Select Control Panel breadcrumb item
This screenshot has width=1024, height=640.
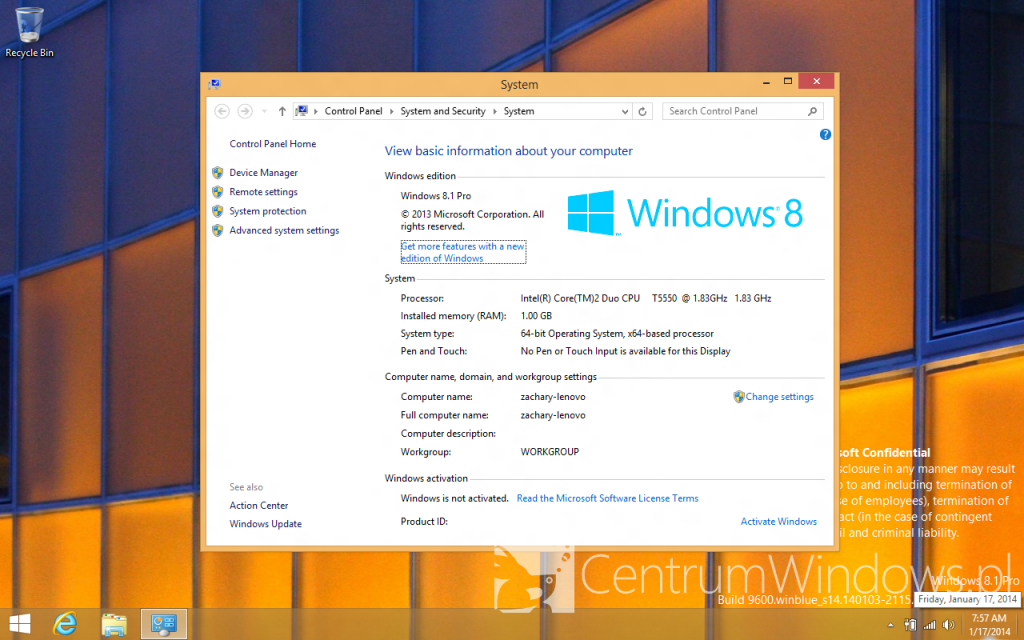[x=353, y=112]
